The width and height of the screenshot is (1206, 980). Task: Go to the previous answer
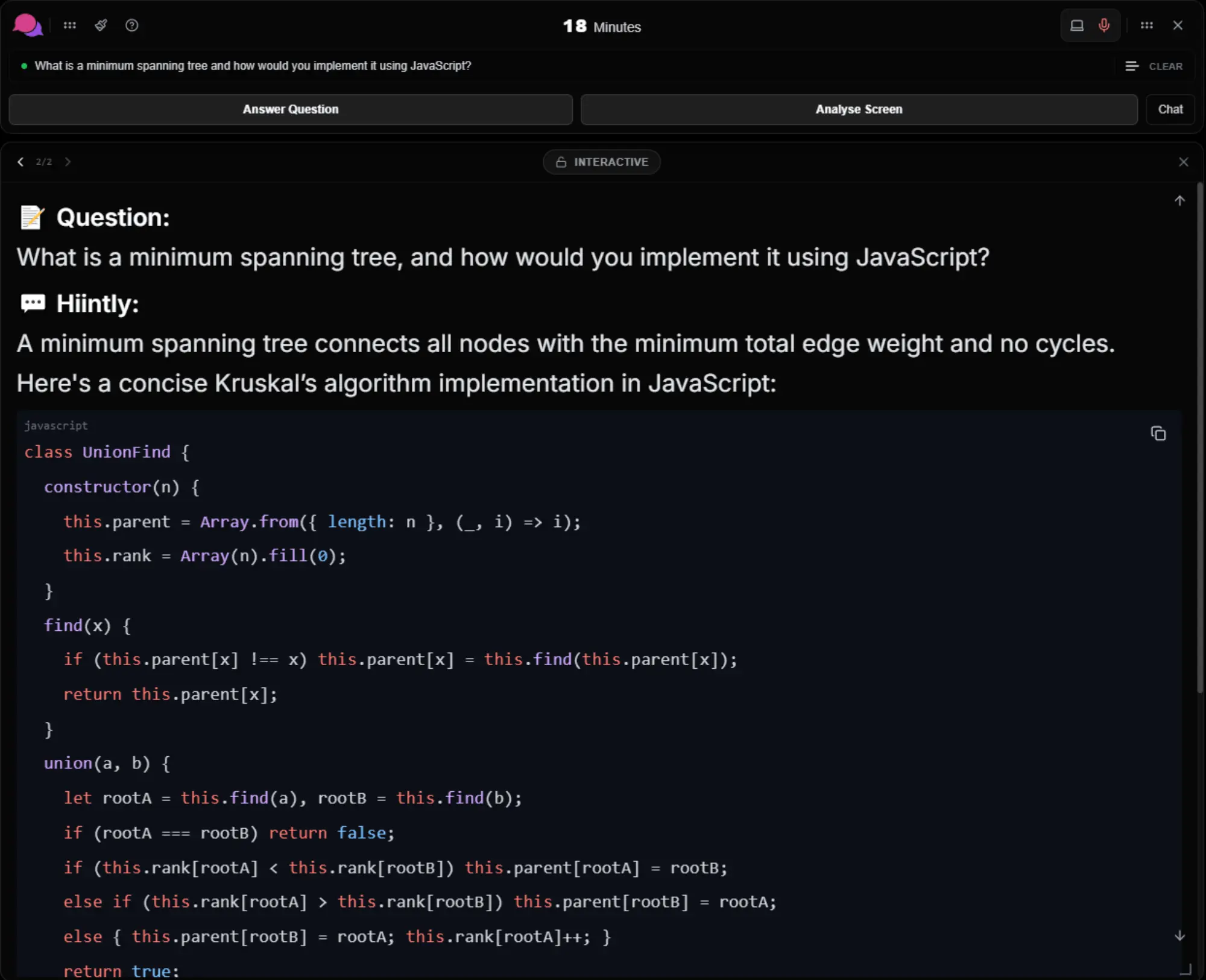tap(21, 162)
